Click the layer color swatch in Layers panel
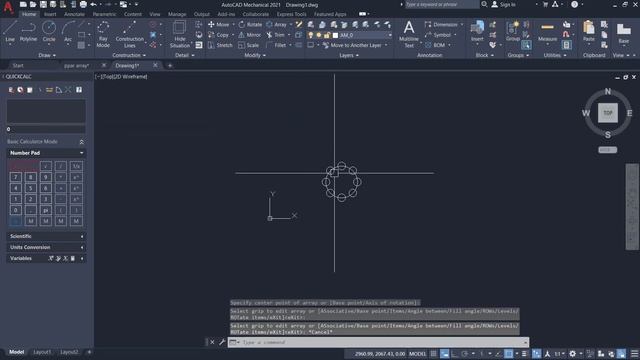The width and height of the screenshot is (640, 360). pyautogui.click(x=336, y=36)
